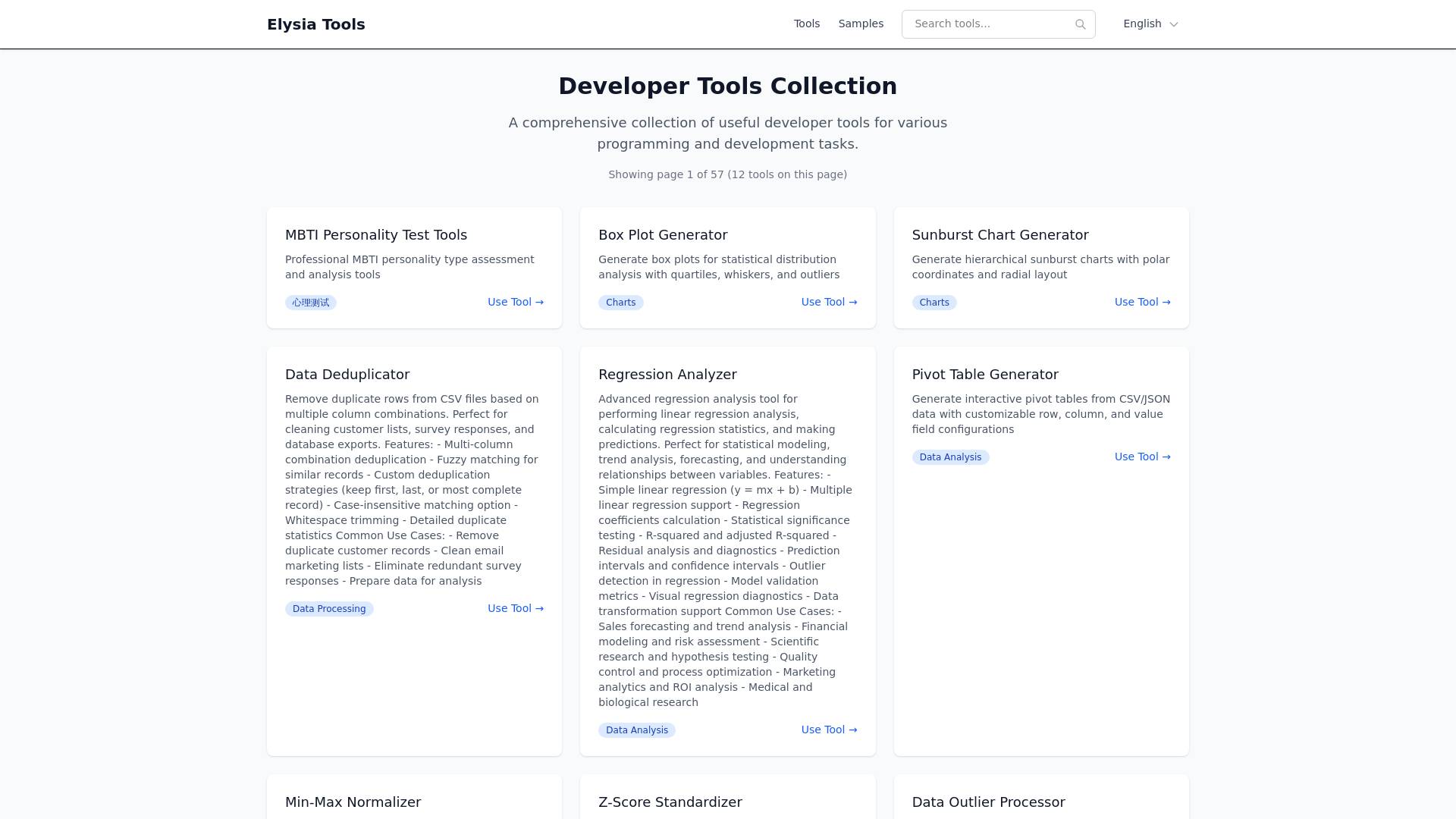The height and width of the screenshot is (819, 1456).
Task: Go to Elysia Tools home logo
Action: [x=316, y=24]
